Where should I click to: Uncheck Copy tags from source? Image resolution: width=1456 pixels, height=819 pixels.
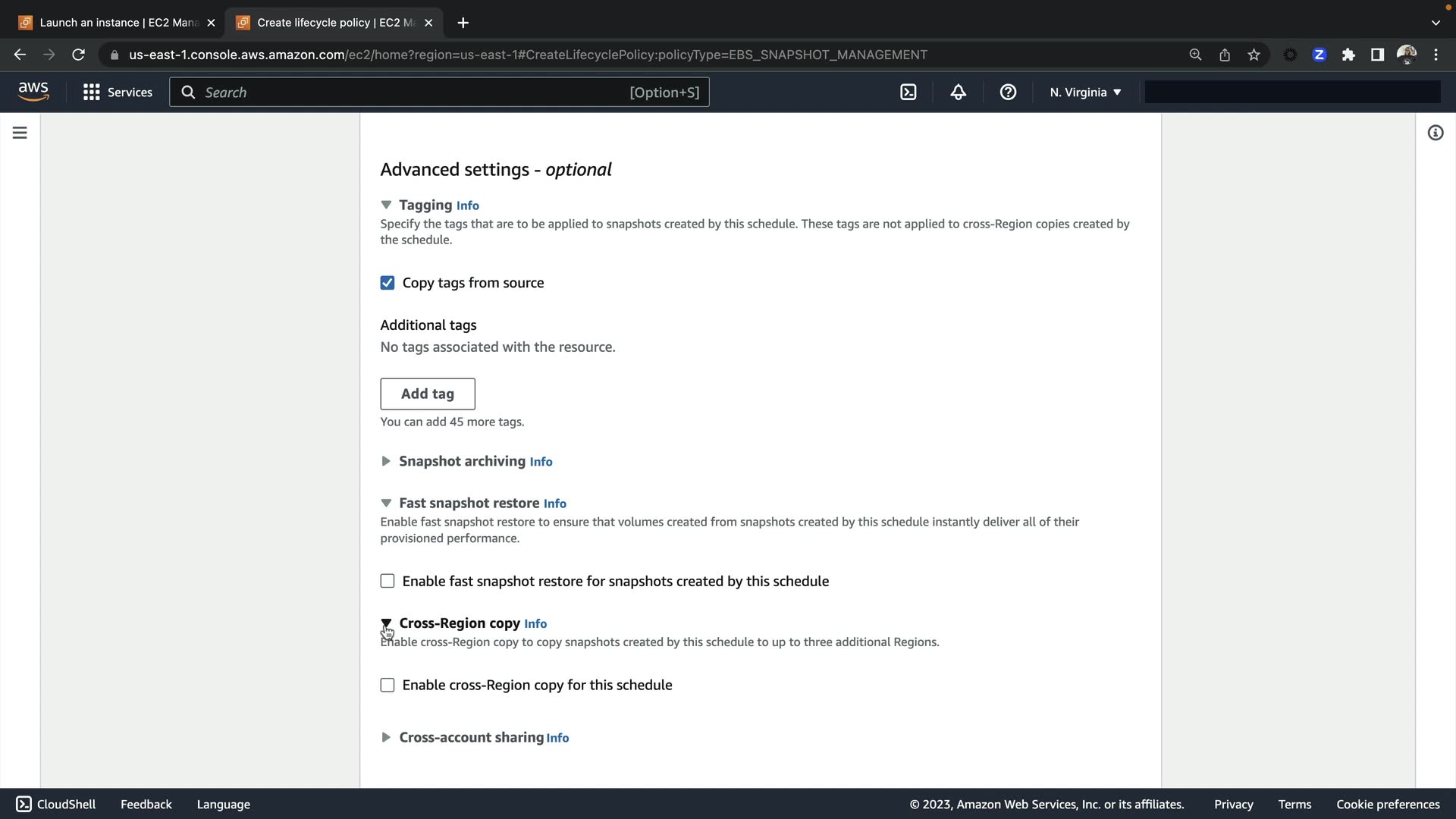click(x=388, y=283)
